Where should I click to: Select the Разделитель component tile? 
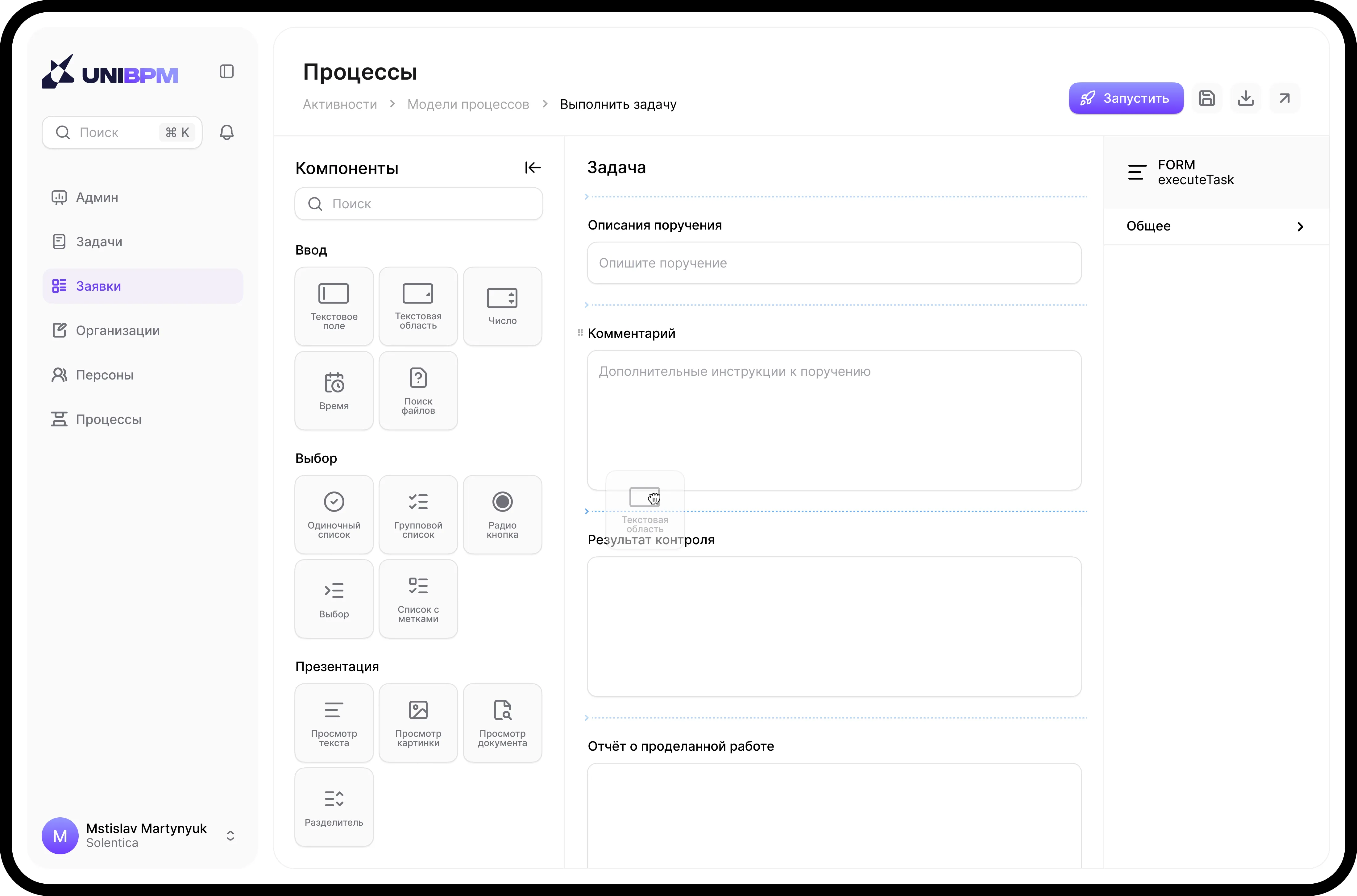tap(334, 807)
